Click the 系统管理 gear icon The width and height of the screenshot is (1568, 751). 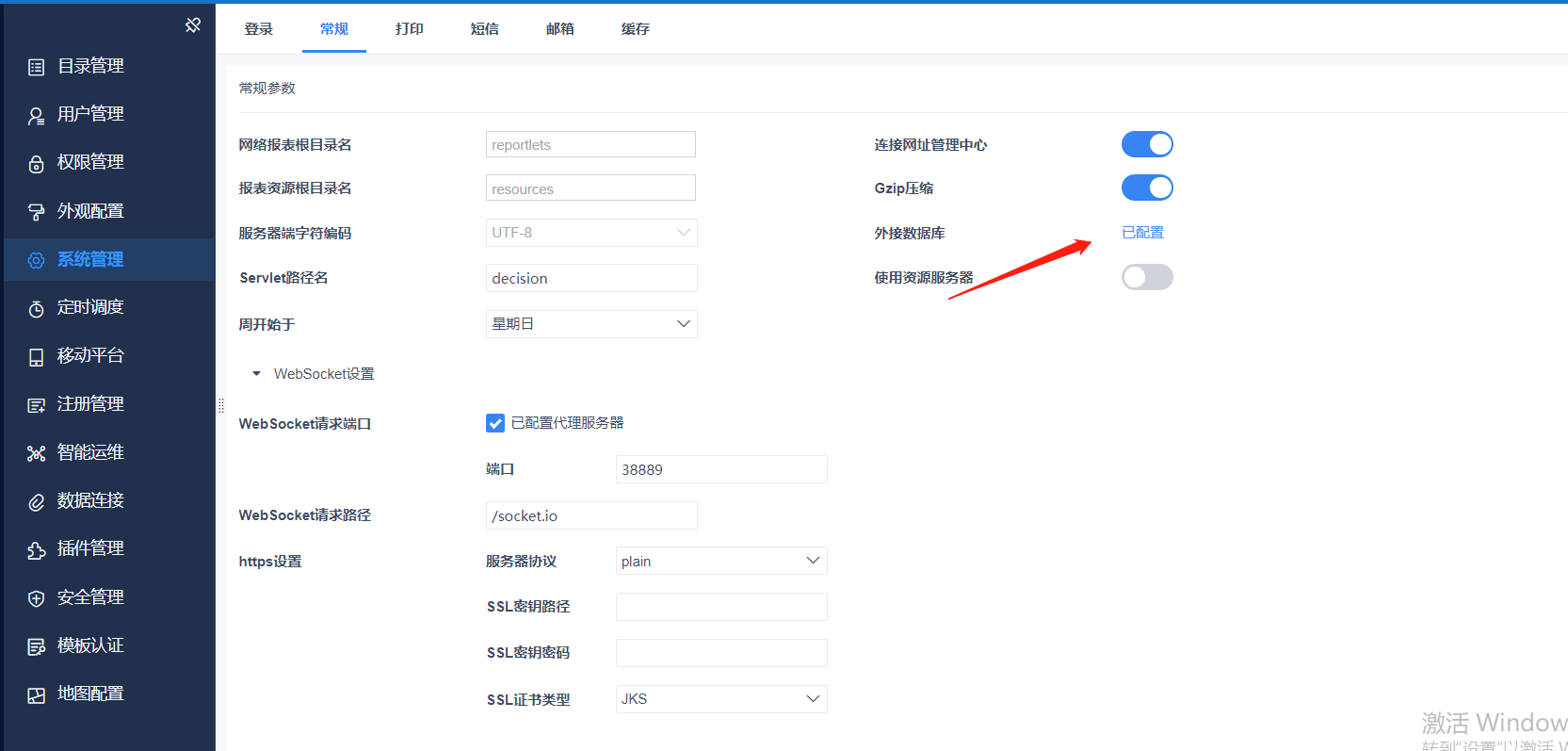(x=37, y=260)
